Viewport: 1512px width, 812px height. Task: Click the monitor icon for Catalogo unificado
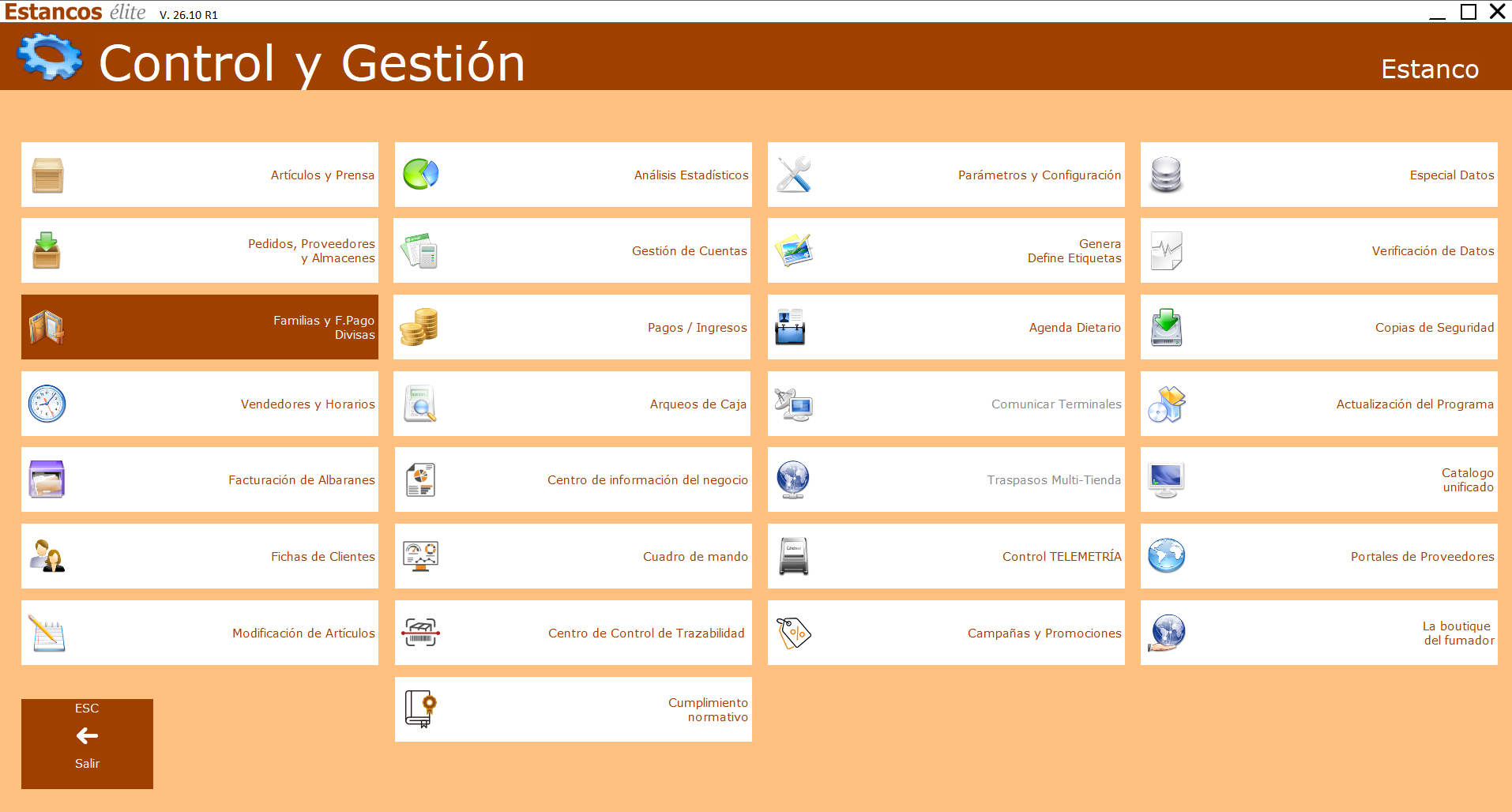pos(1167,479)
